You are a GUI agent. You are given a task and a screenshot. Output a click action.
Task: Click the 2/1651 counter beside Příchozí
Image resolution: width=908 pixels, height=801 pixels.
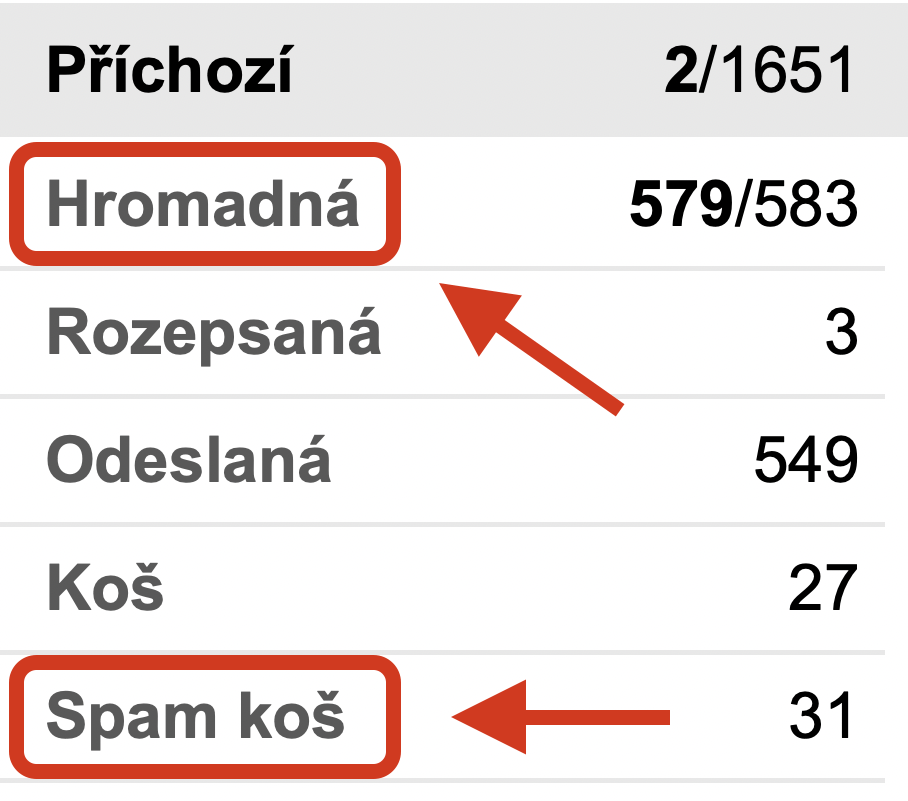pyautogui.click(x=760, y=73)
